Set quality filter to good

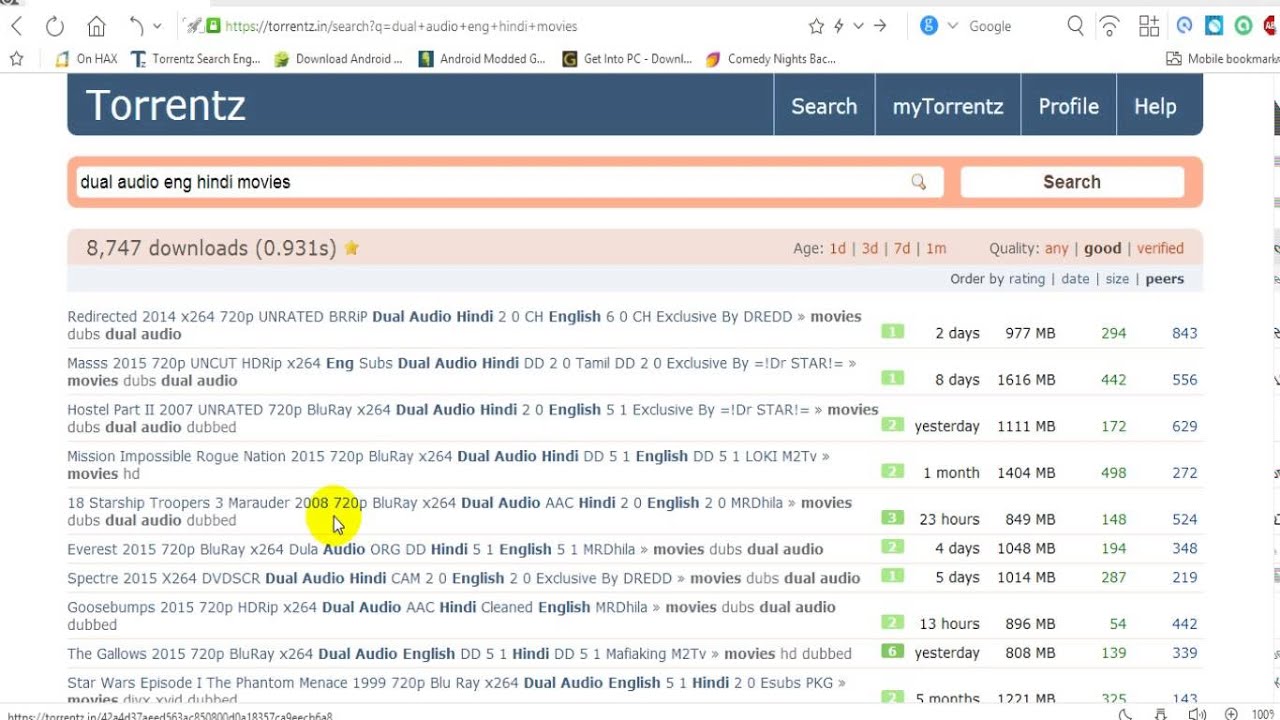[x=1102, y=248]
